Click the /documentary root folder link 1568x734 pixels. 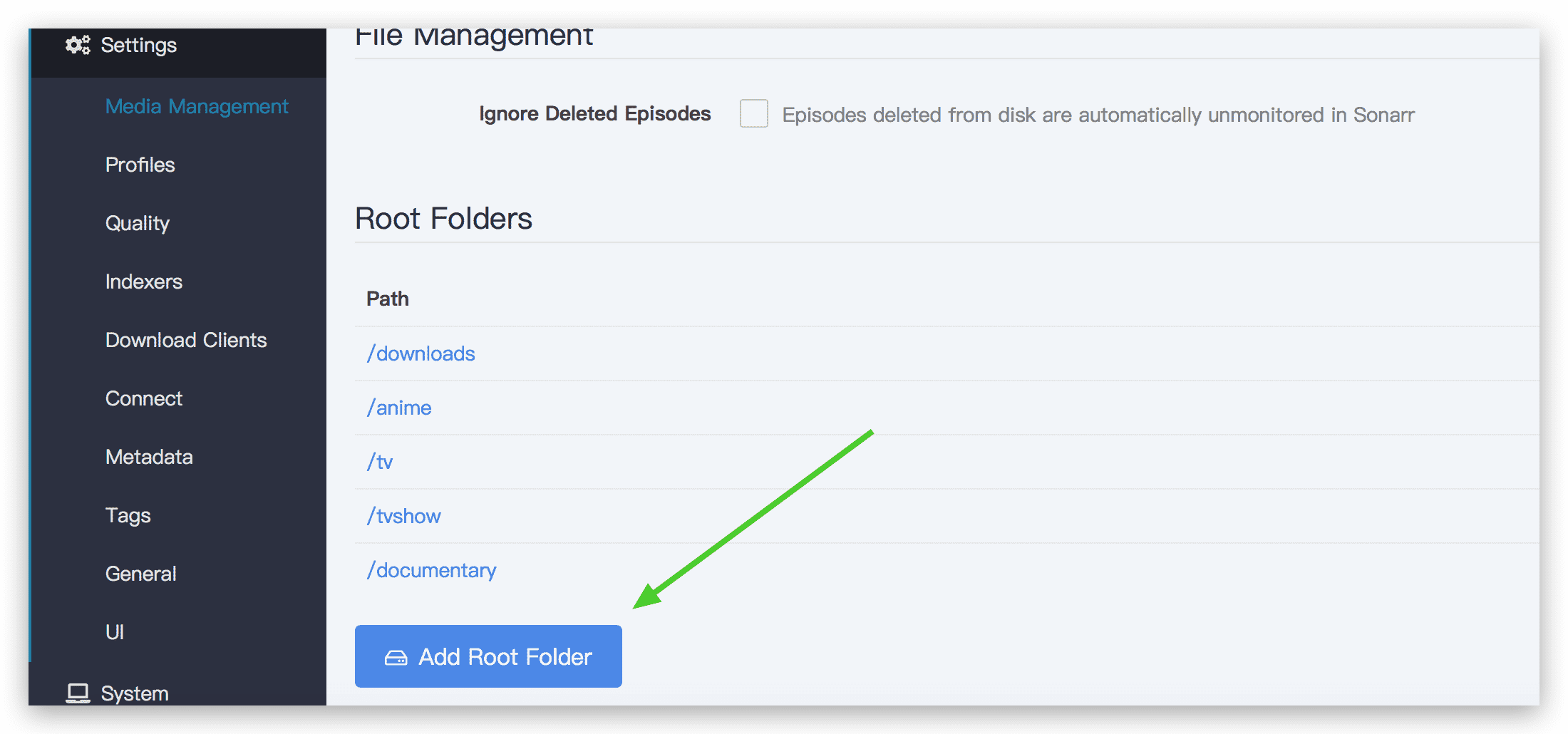click(x=431, y=570)
